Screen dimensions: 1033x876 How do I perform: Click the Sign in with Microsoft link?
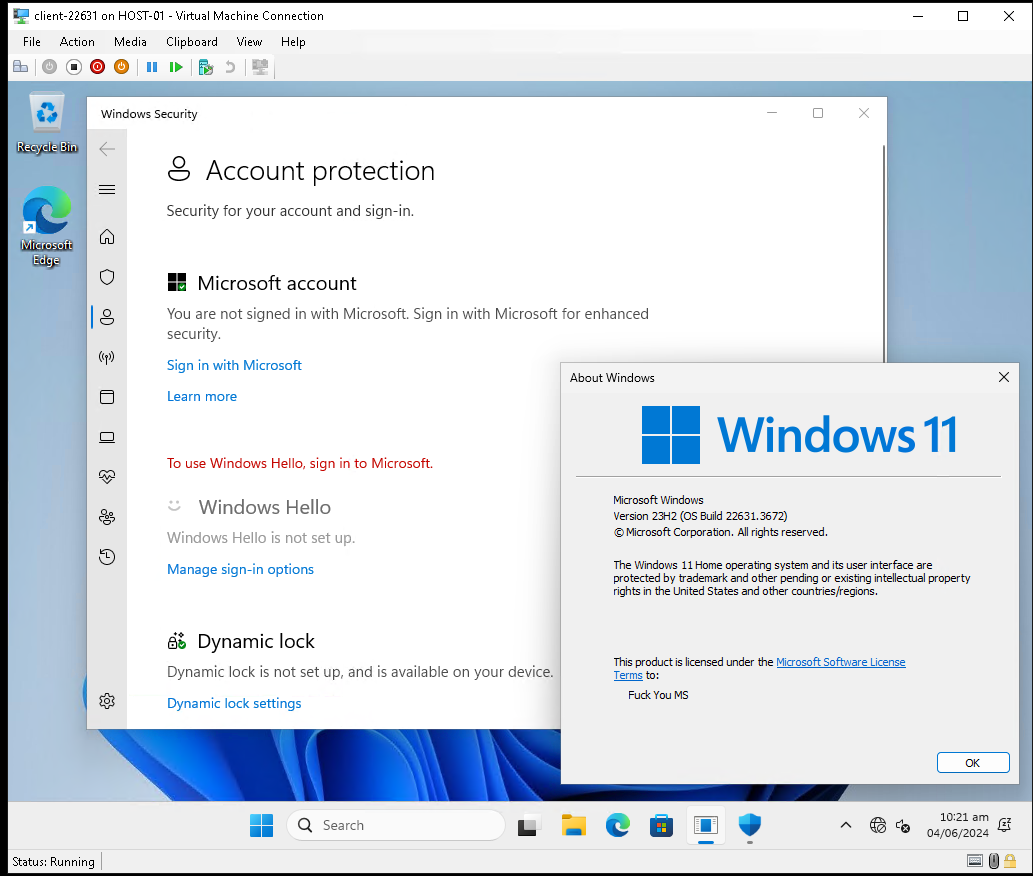tap(234, 365)
